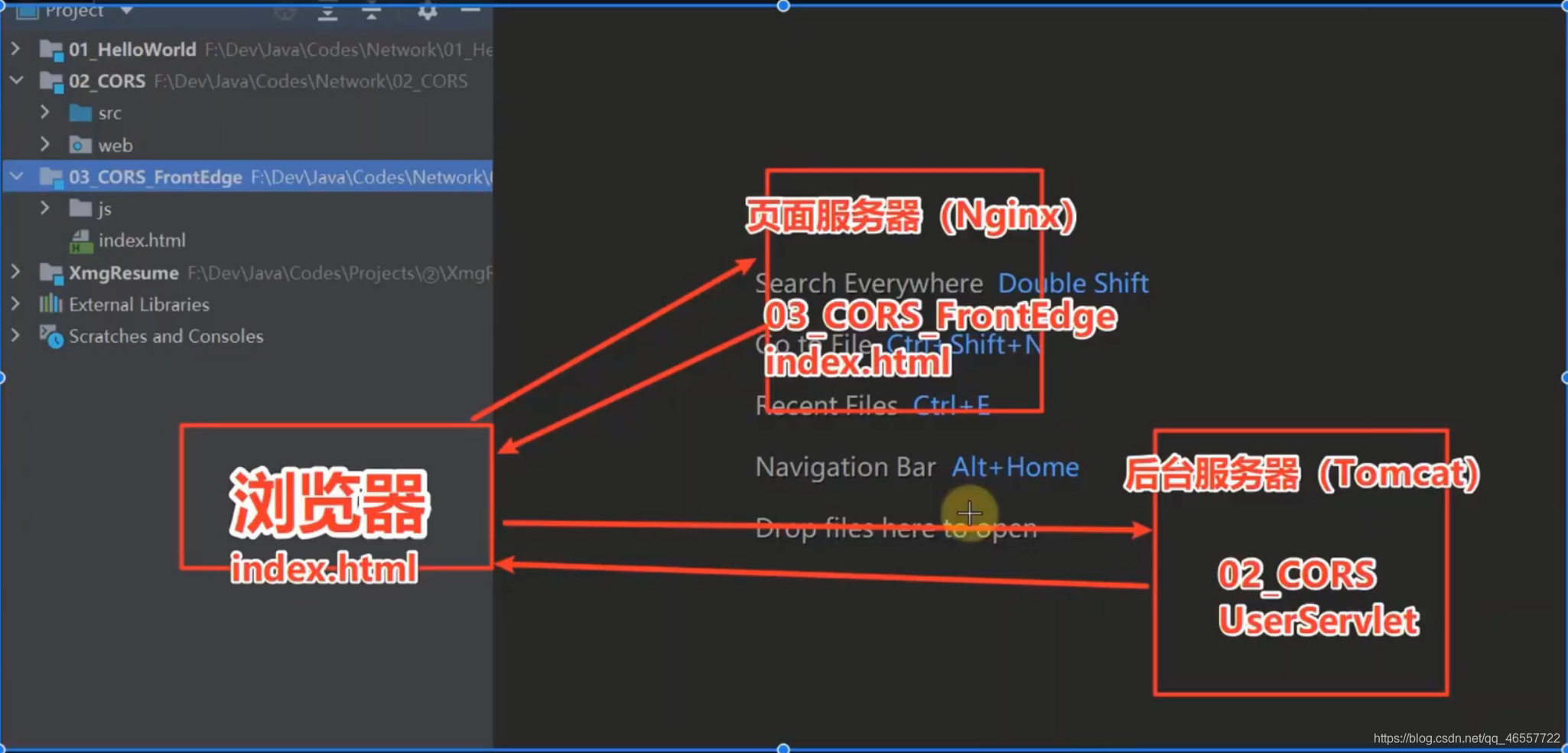1568x753 pixels.
Task: Click the js folder icon
Action: point(80,208)
